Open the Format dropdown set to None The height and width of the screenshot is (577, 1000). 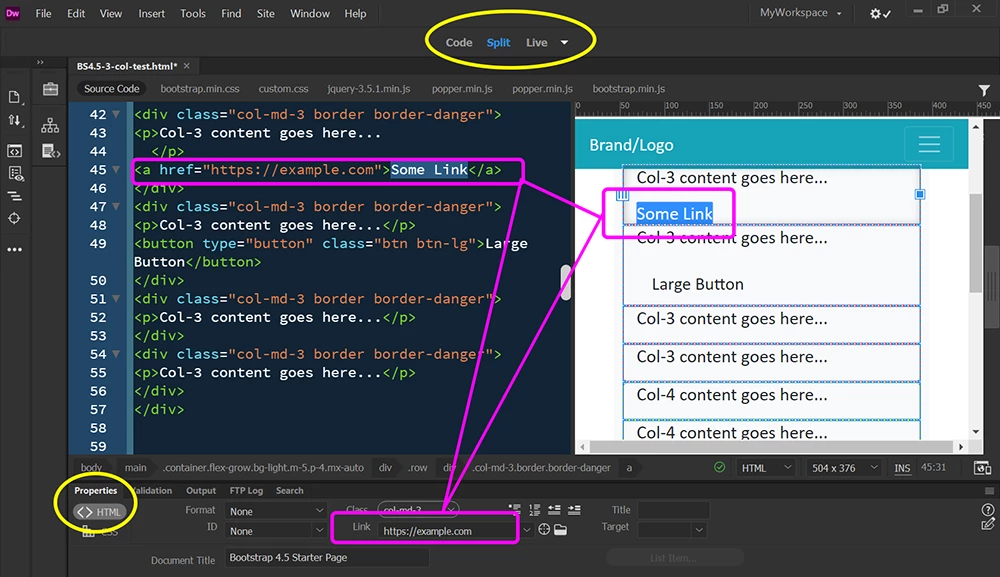[276, 511]
